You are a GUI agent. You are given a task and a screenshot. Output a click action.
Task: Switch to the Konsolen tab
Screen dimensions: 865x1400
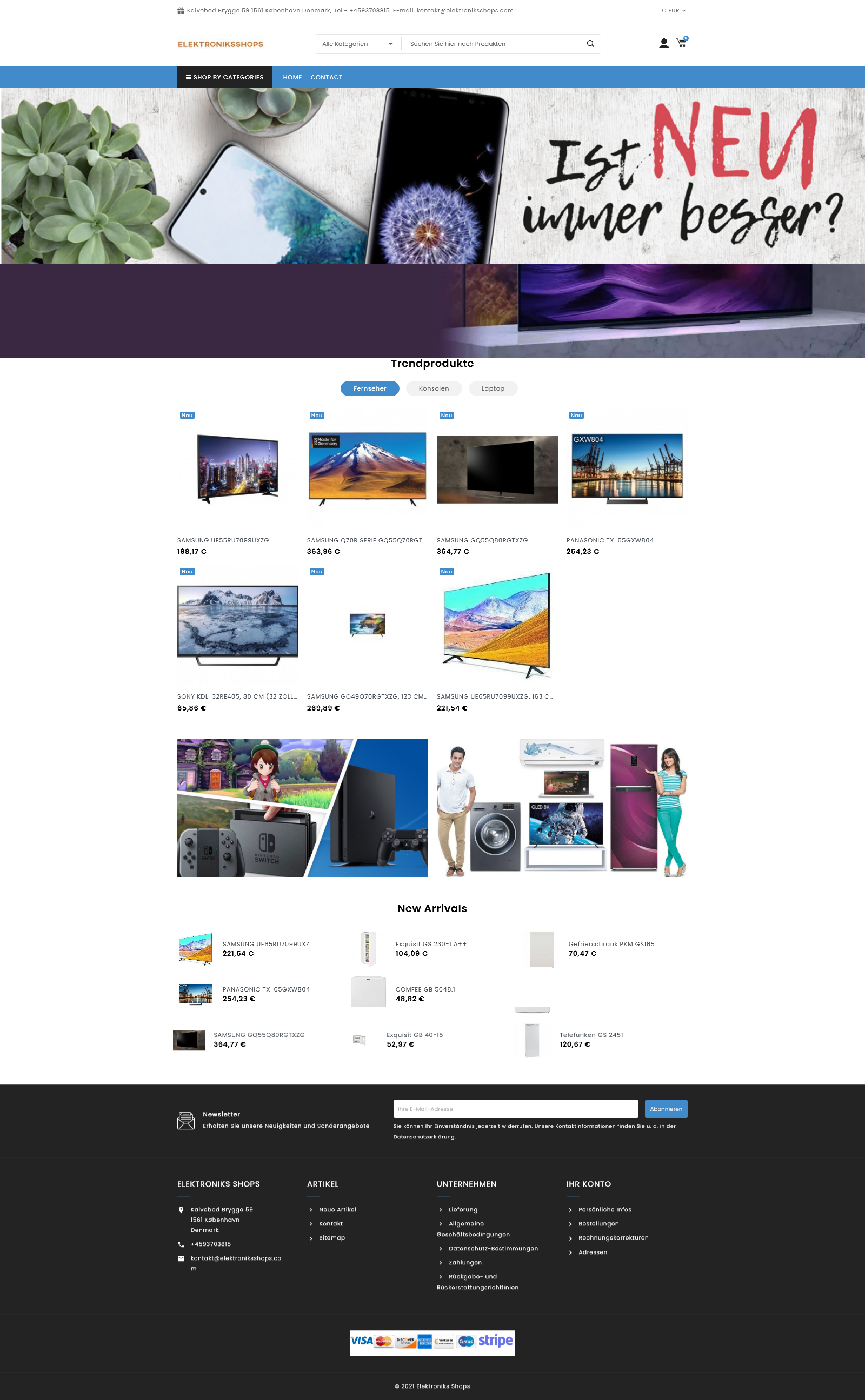coord(434,388)
